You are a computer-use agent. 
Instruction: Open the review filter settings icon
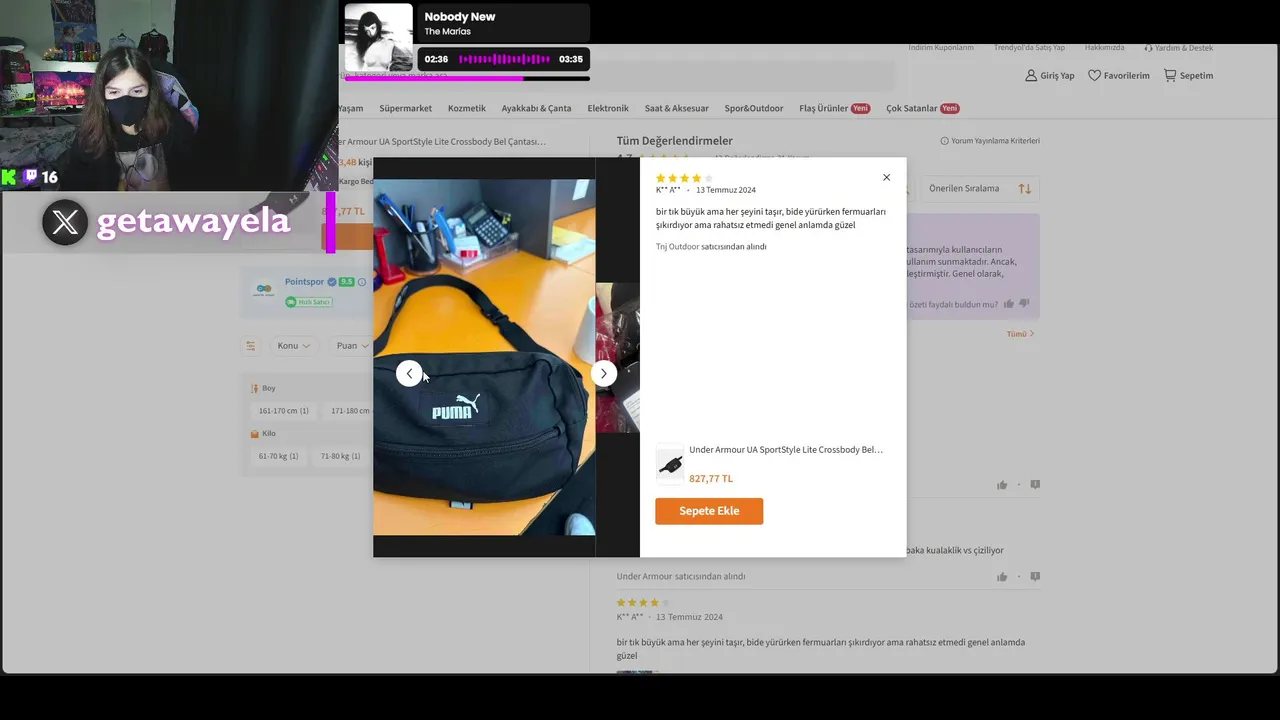point(251,346)
